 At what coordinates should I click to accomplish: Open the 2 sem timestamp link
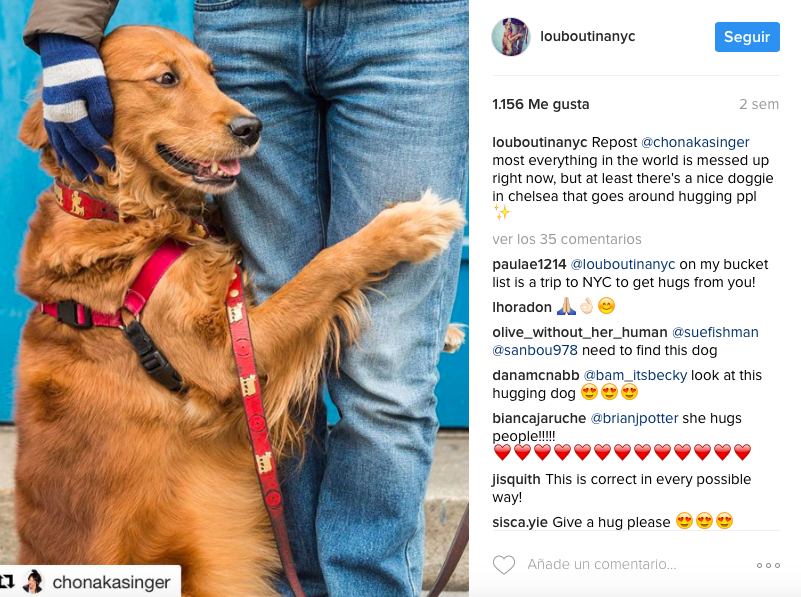coord(759,104)
